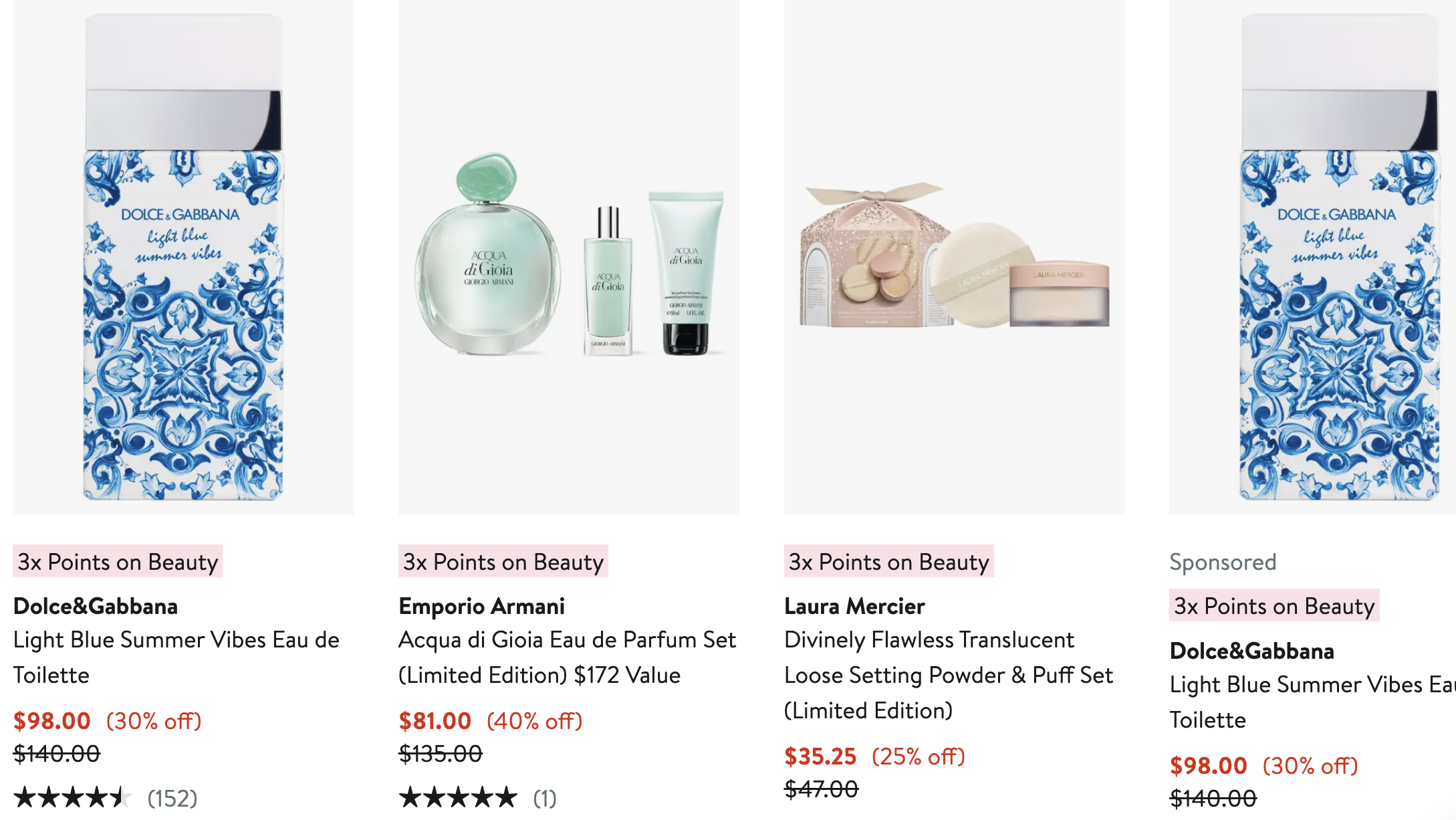This screenshot has height=820, width=1456.
Task: Click the Emporio Armani brand name
Action: click(x=481, y=606)
